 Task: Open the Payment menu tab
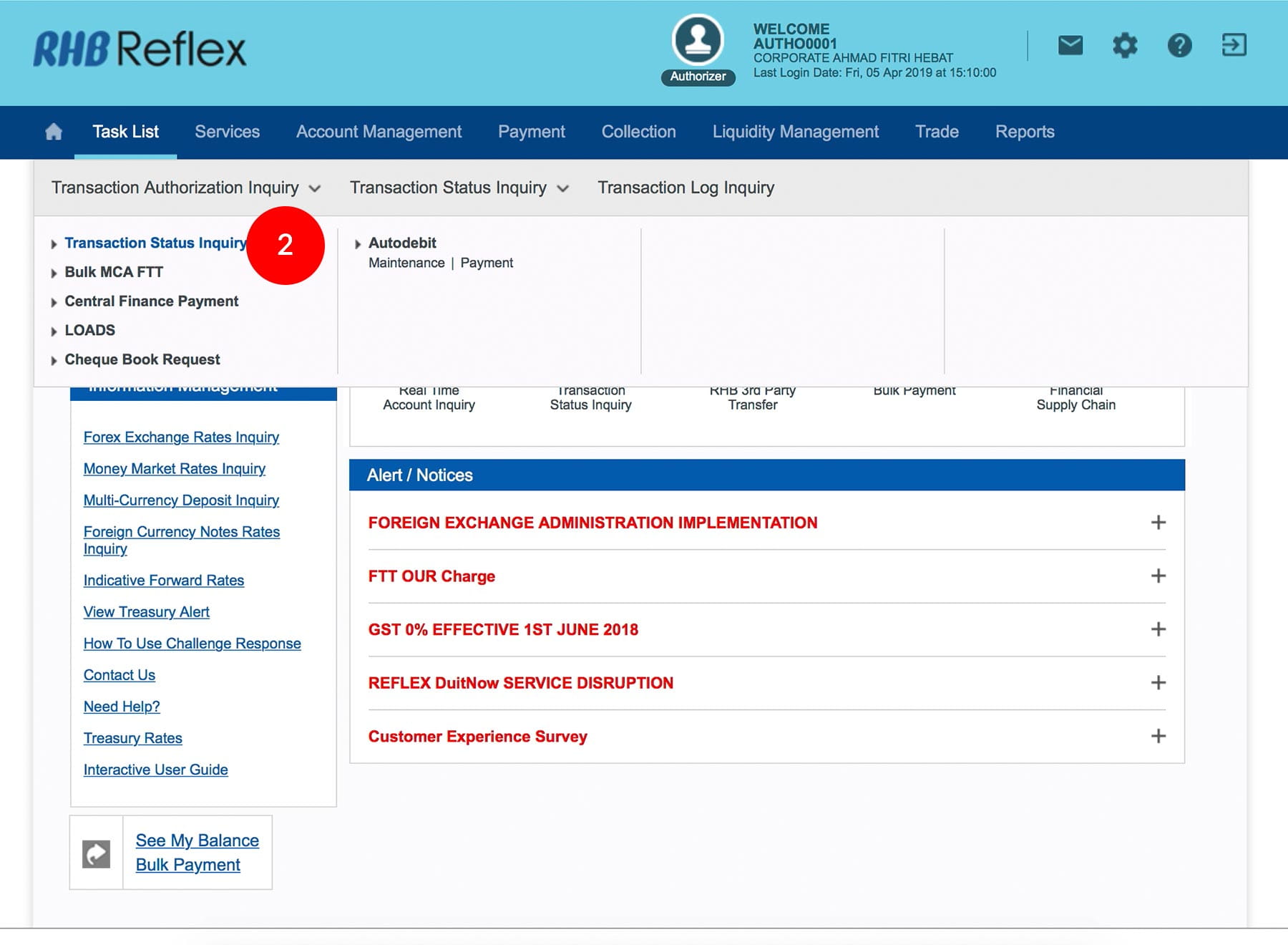point(531,132)
